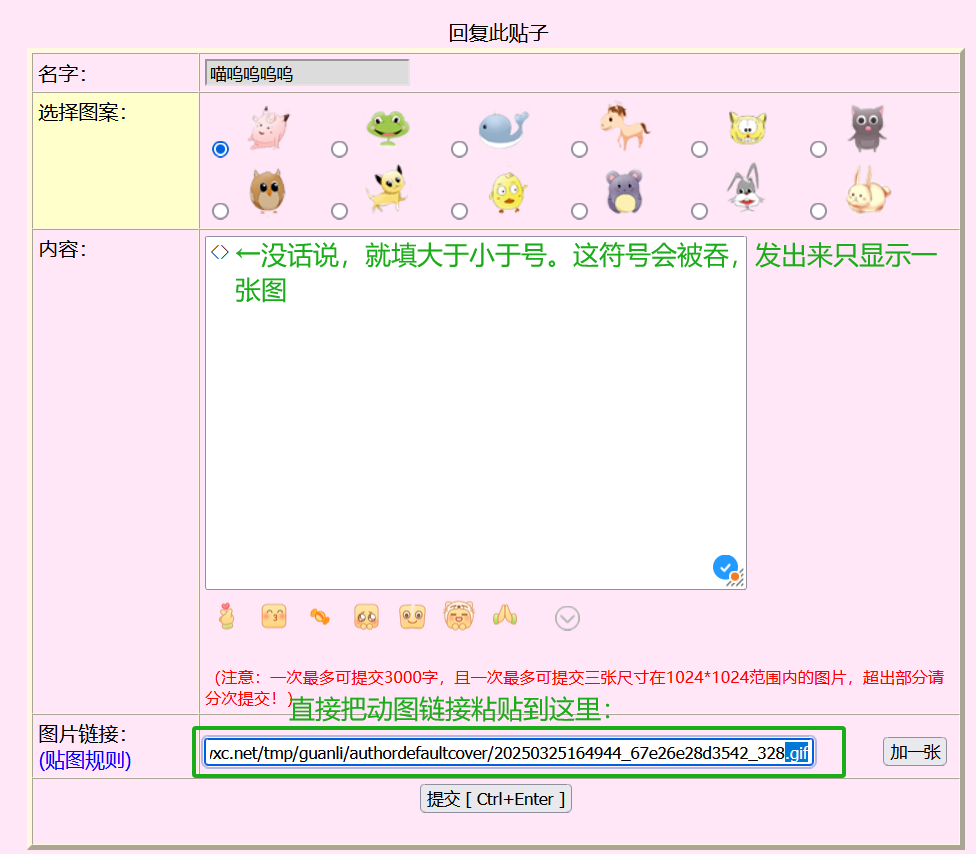Expand more emojis with the down arrow
This screenshot has width=976, height=854.
[567, 618]
